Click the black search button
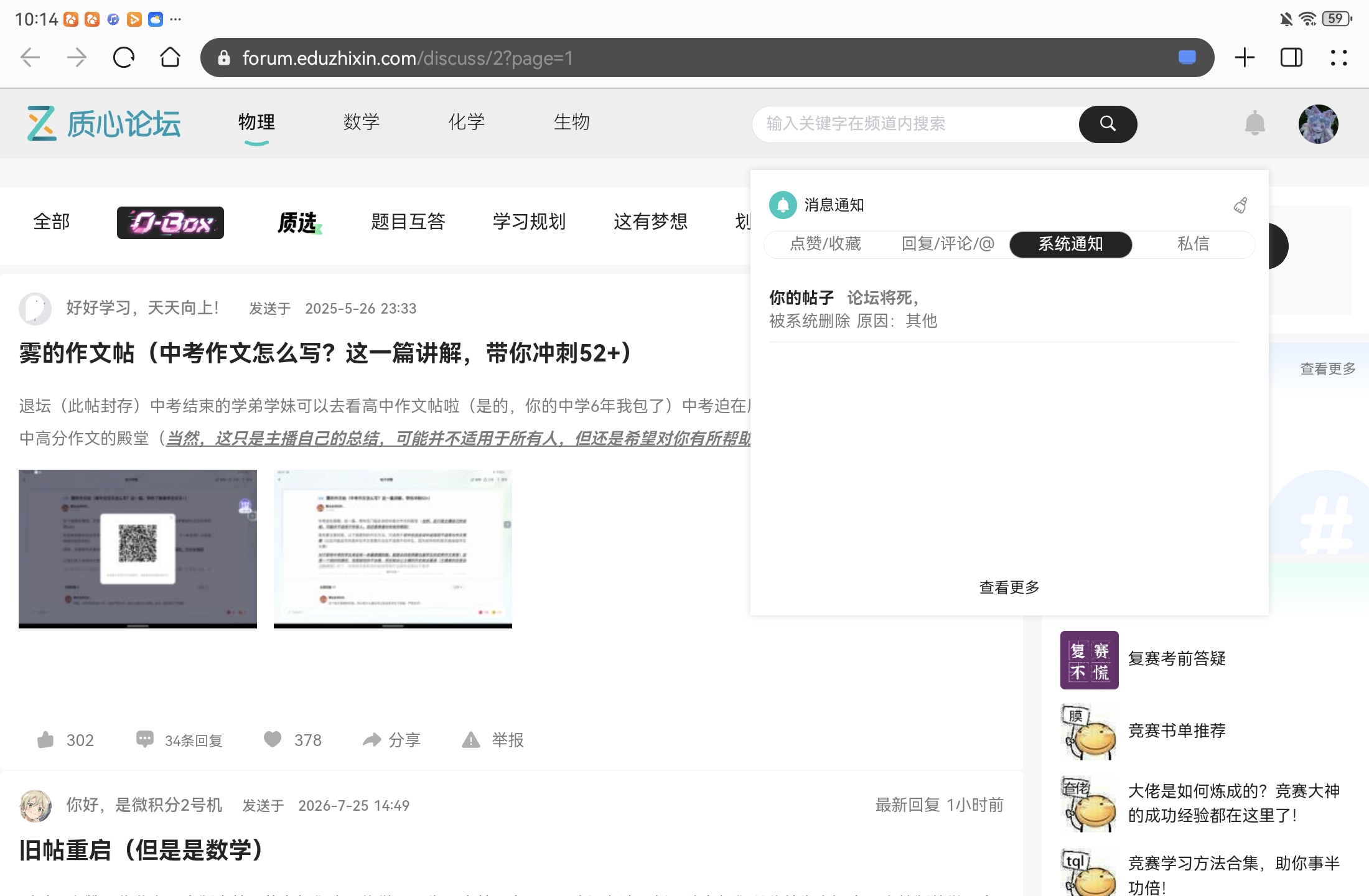The image size is (1369, 896). (x=1108, y=124)
